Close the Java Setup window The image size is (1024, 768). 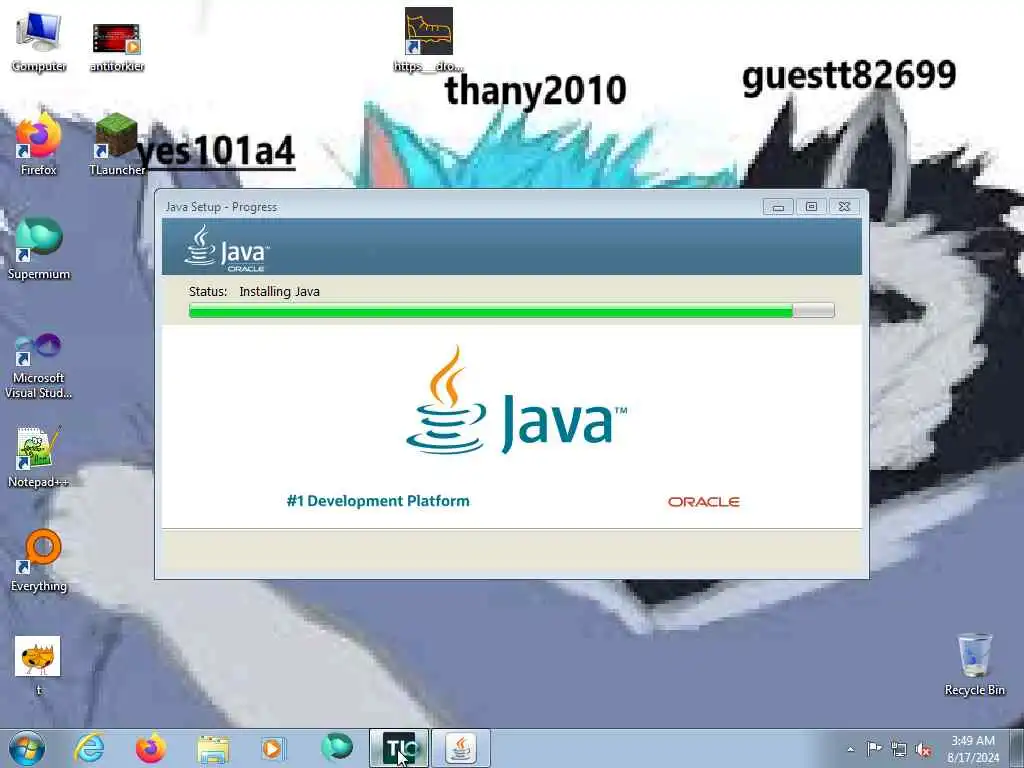844,206
